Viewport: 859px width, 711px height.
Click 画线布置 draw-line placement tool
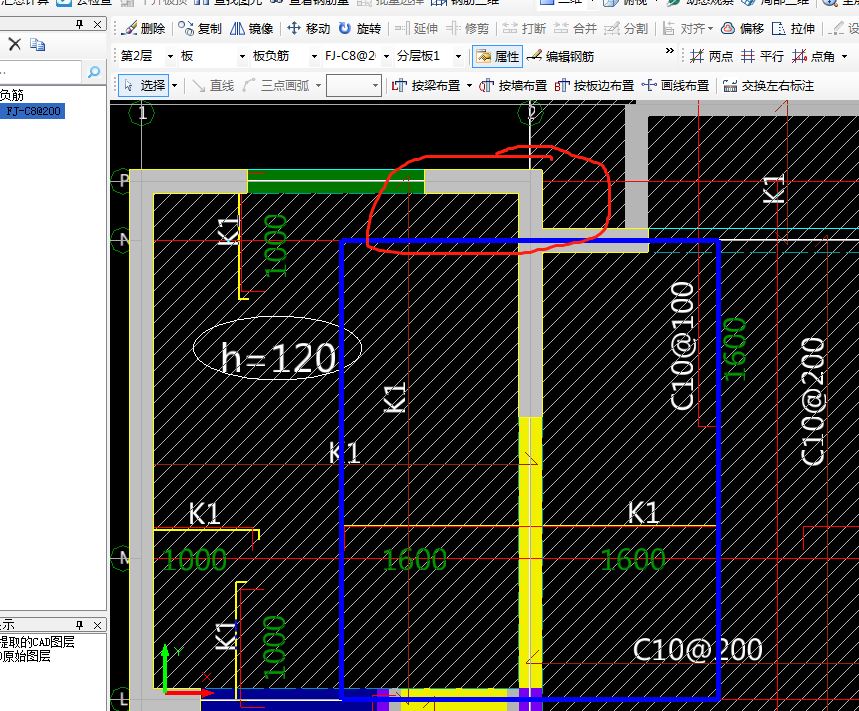coord(675,85)
